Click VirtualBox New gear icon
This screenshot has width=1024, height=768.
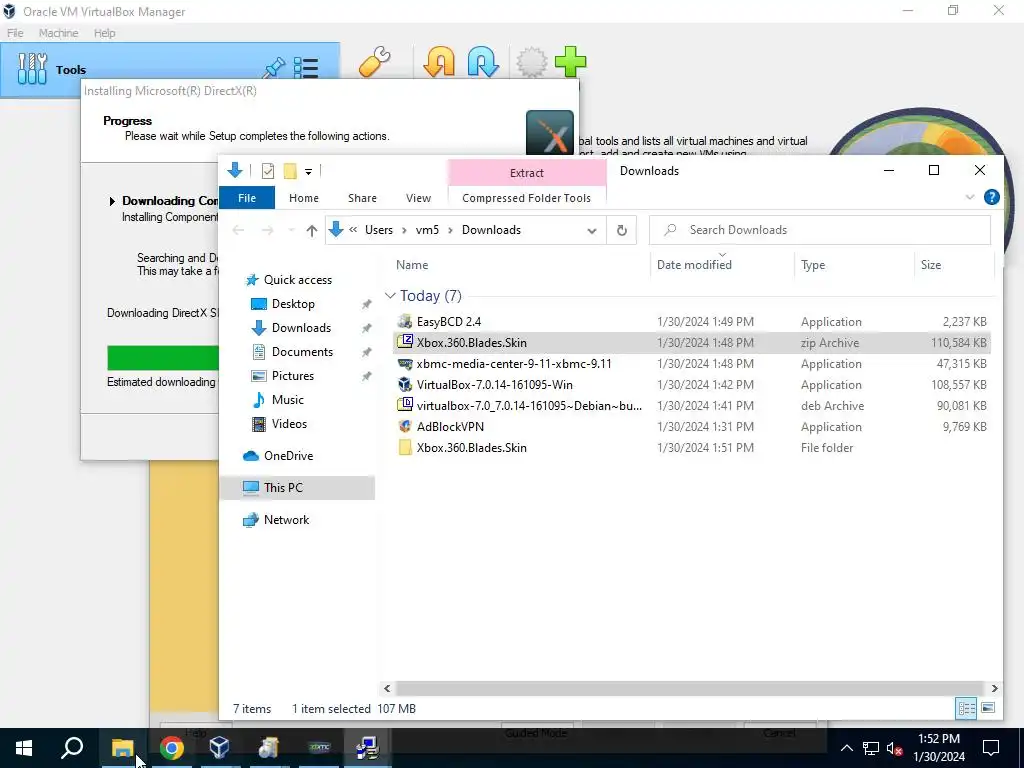pos(532,63)
